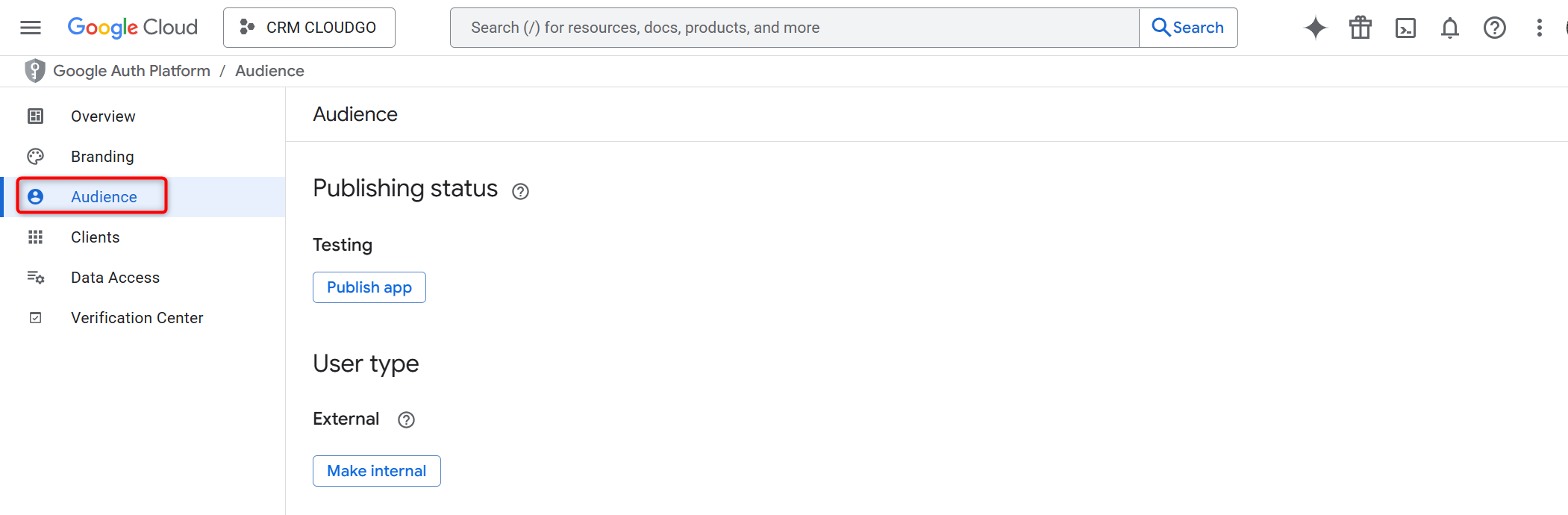Open the notifications bell
The width and height of the screenshot is (1568, 515).
pyautogui.click(x=1449, y=28)
